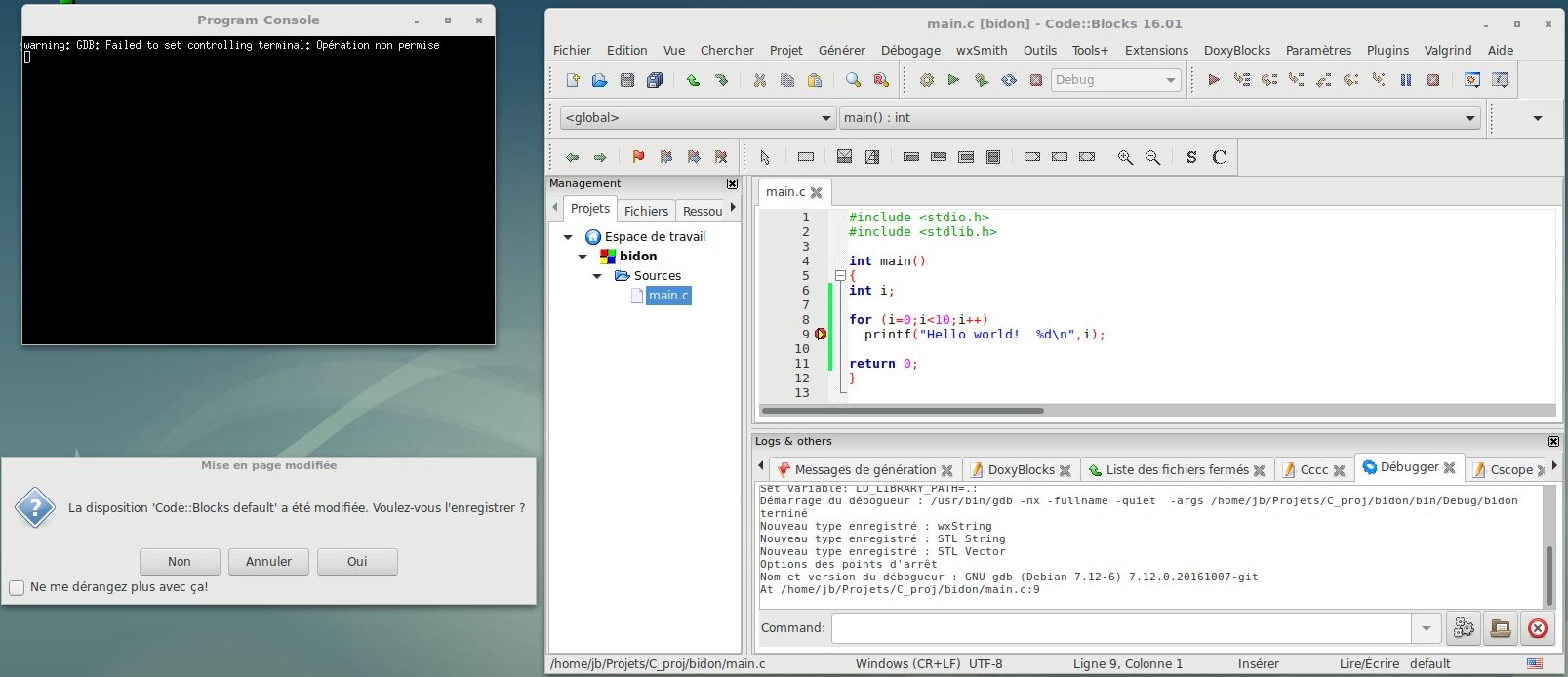Click the Replace icon in toolbar
The width and height of the screenshot is (1568, 677).
tap(881, 80)
